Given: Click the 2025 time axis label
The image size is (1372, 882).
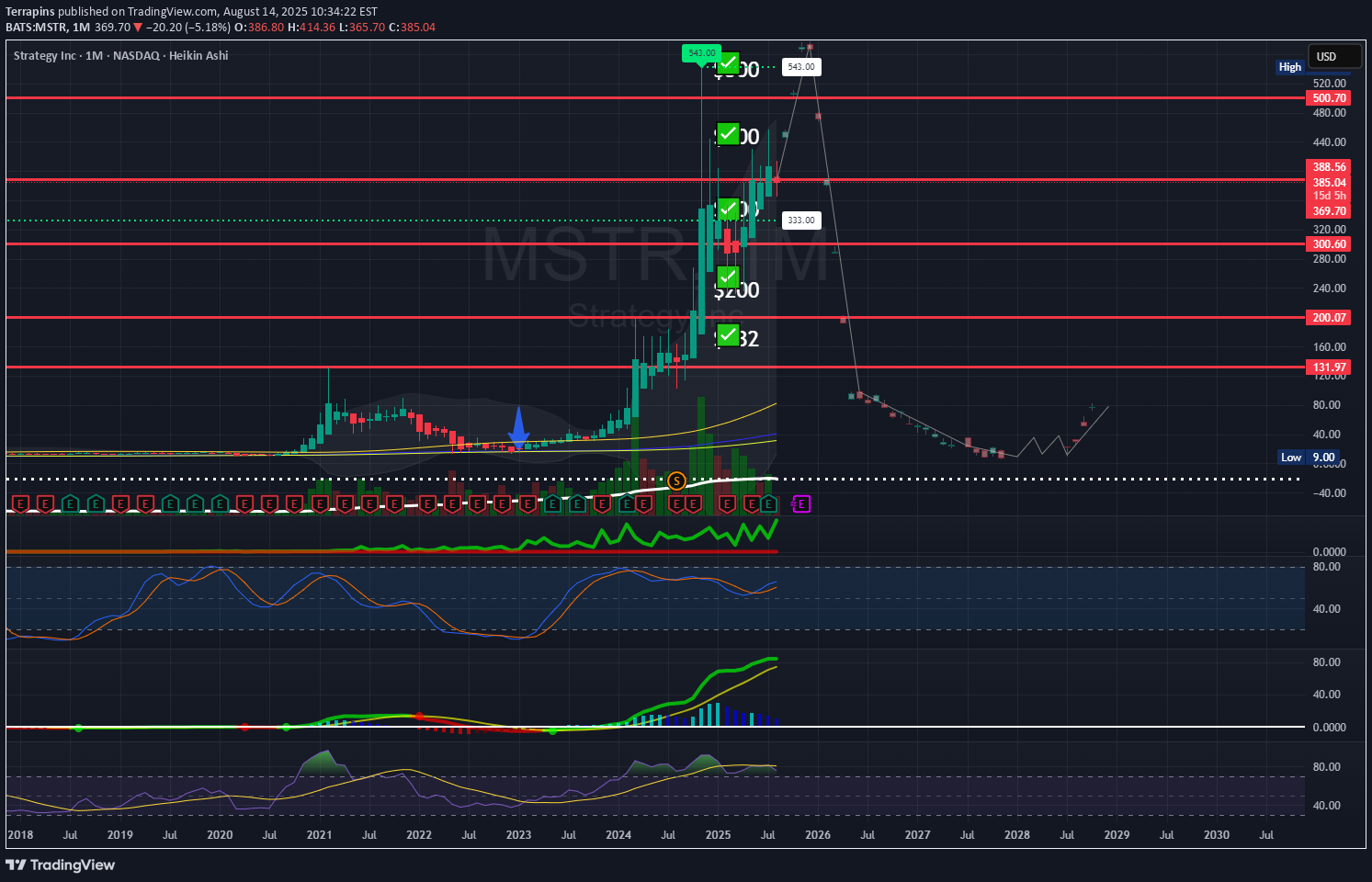Looking at the screenshot, I should [718, 835].
